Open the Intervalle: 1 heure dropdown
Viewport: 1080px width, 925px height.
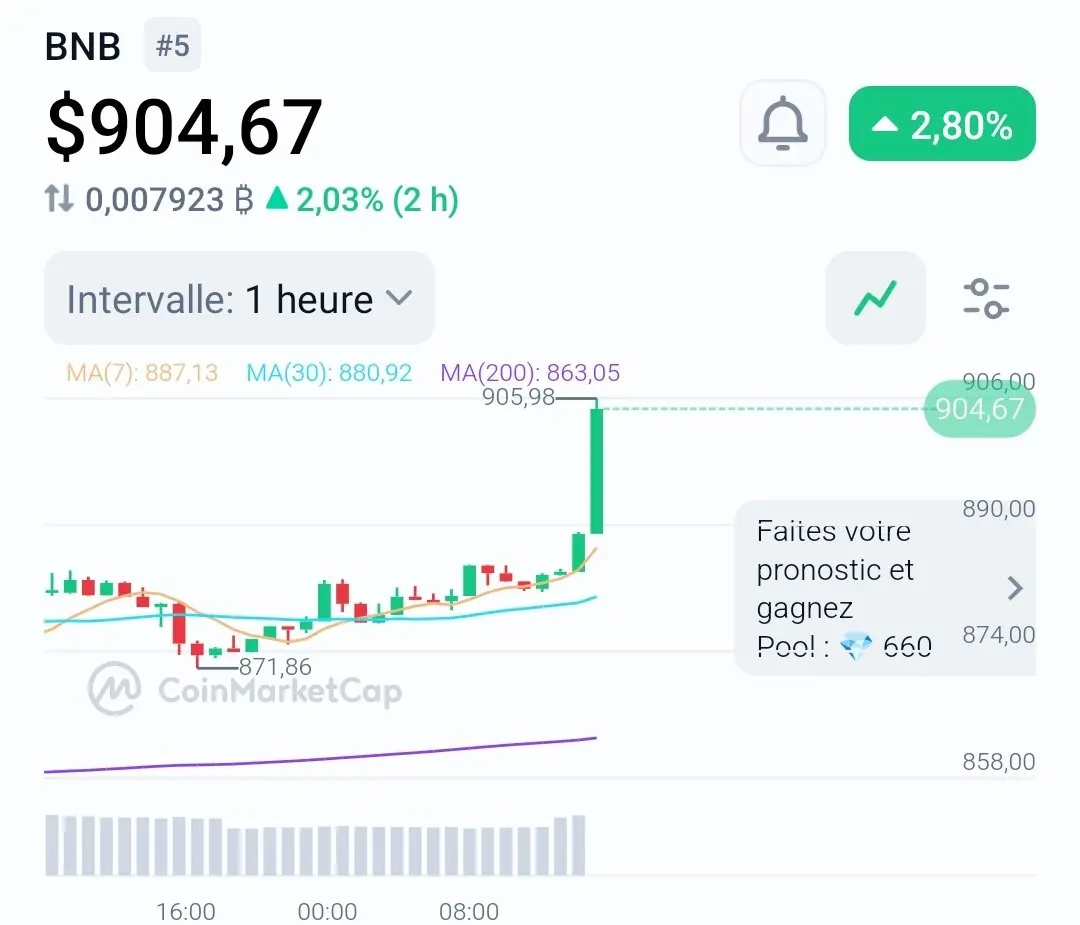[239, 298]
